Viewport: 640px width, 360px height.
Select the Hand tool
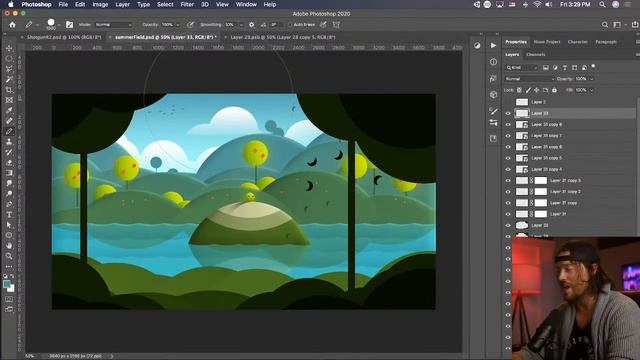[x=9, y=246]
